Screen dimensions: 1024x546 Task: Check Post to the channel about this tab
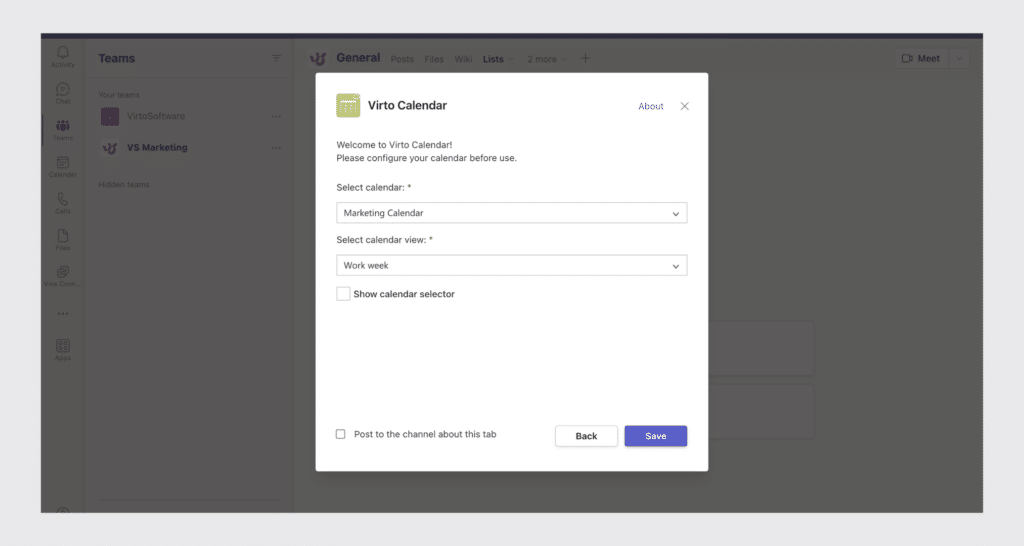341,434
